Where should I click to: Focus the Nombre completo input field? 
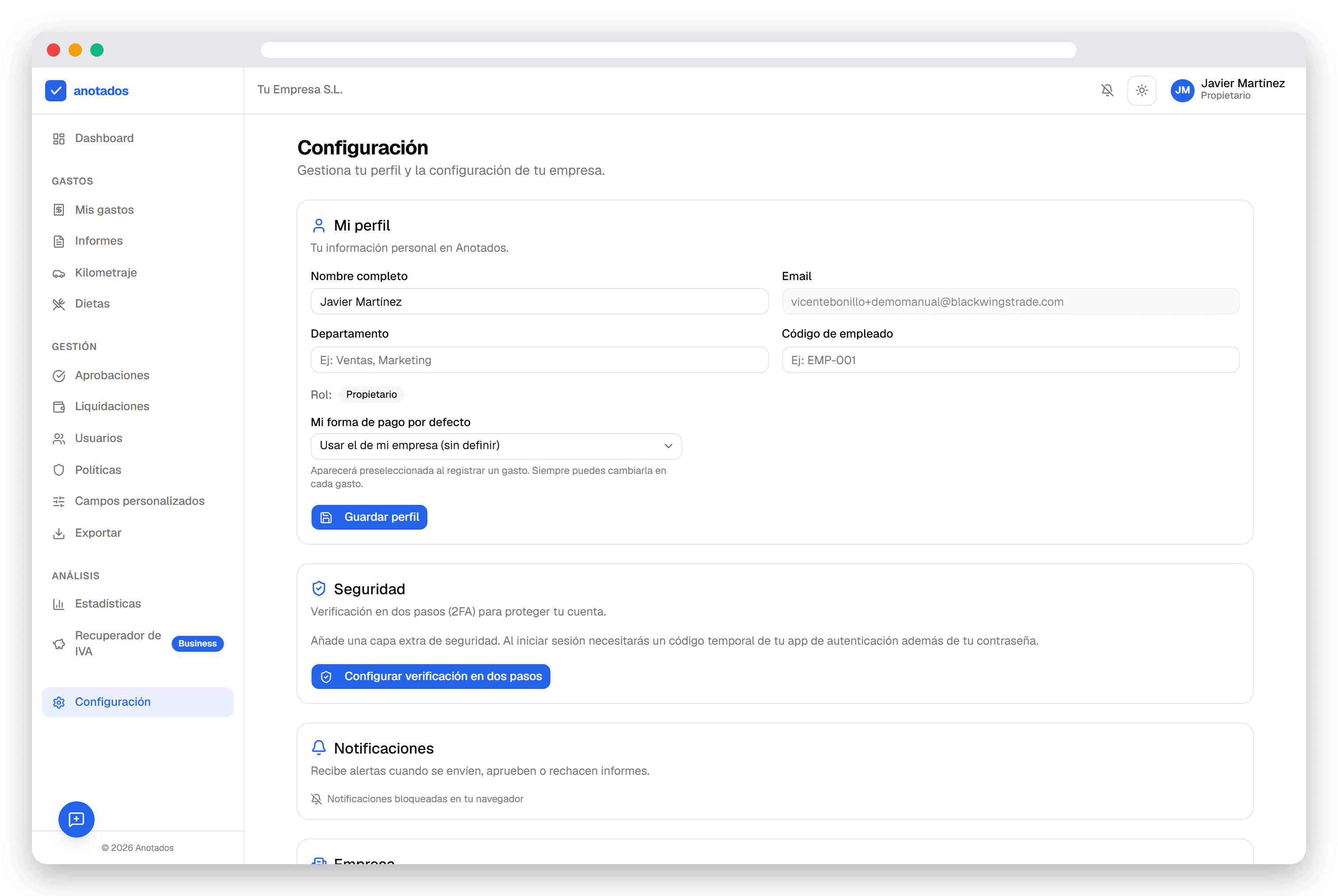pos(539,302)
